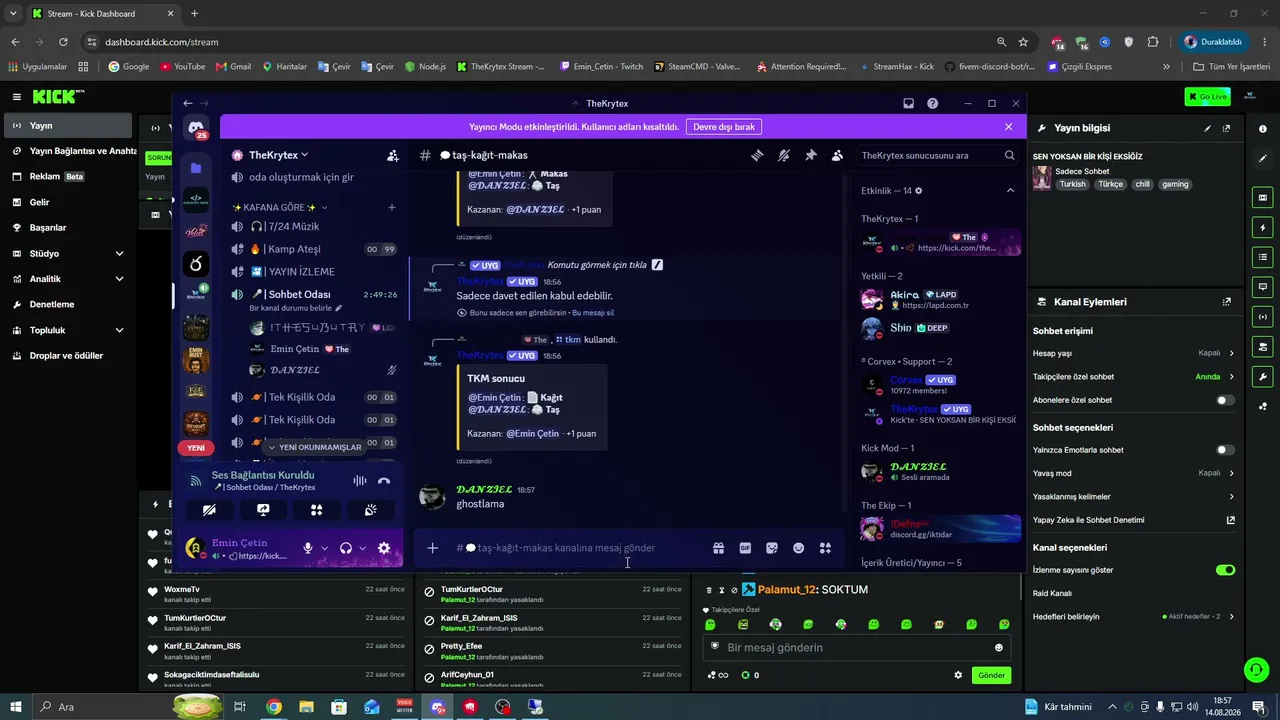Open Denetleme in Kick sidebar
The width and height of the screenshot is (1280, 720).
pyautogui.click(x=67, y=304)
